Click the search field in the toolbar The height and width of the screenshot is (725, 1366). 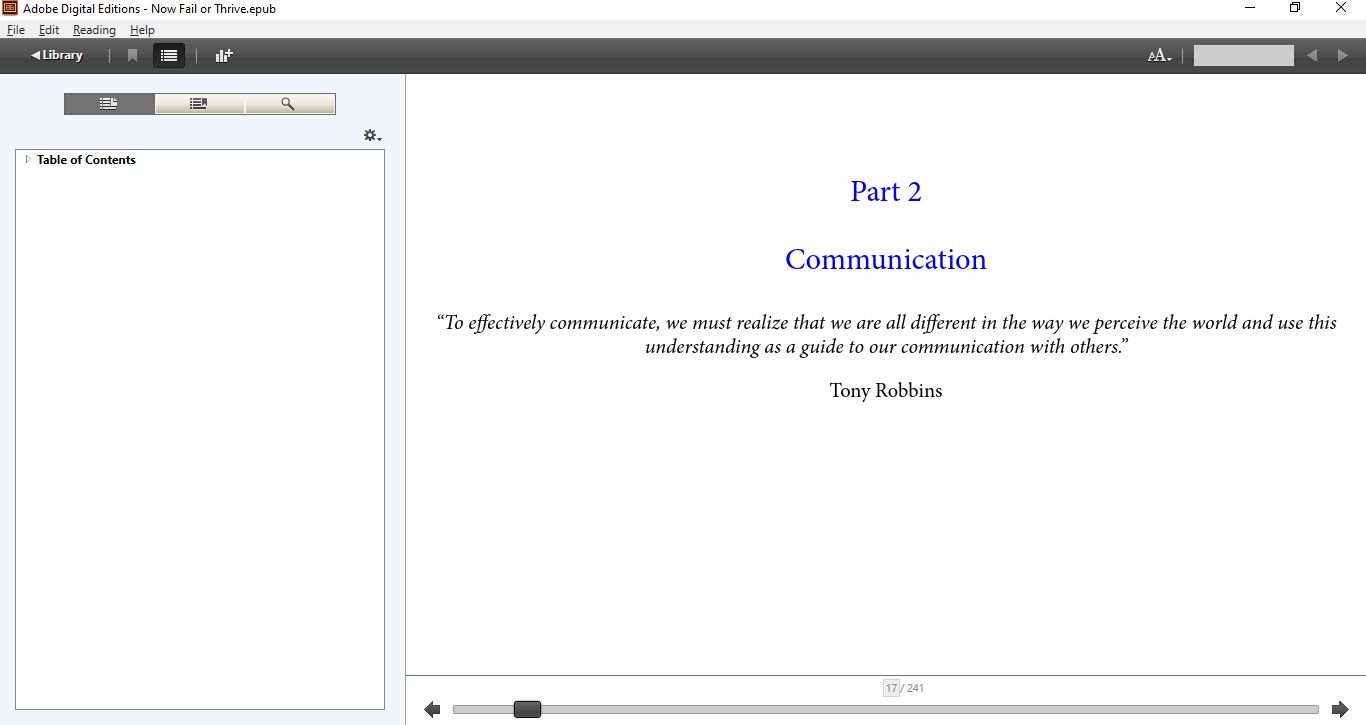pos(1243,56)
